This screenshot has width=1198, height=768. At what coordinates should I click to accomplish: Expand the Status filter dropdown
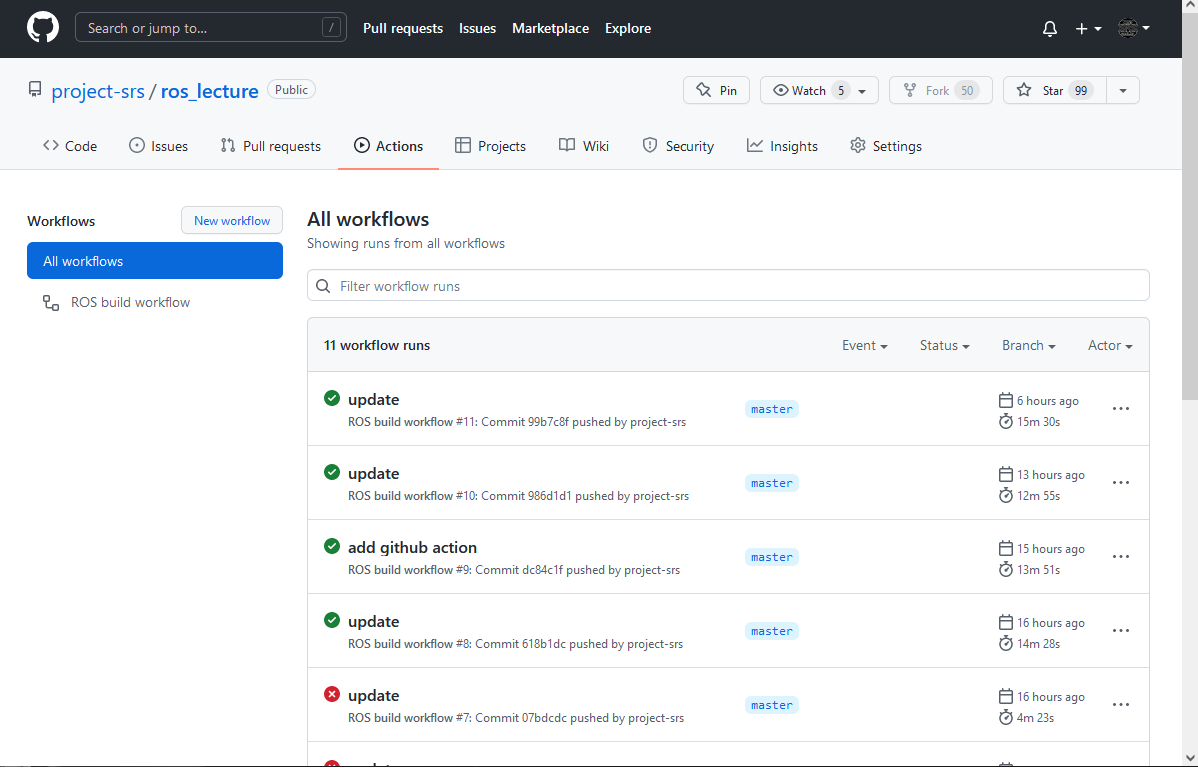pyautogui.click(x=944, y=345)
